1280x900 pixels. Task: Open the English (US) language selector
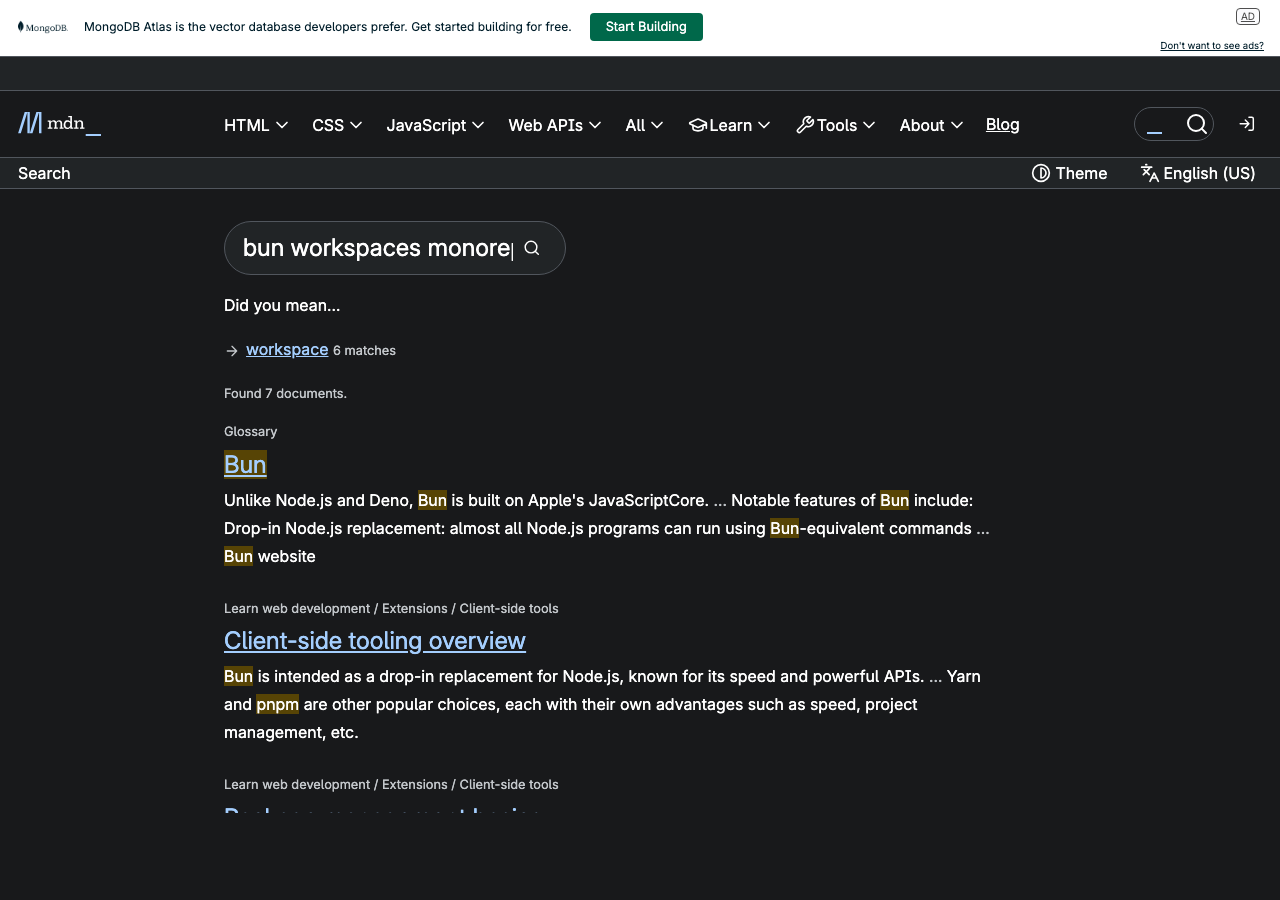click(1197, 173)
